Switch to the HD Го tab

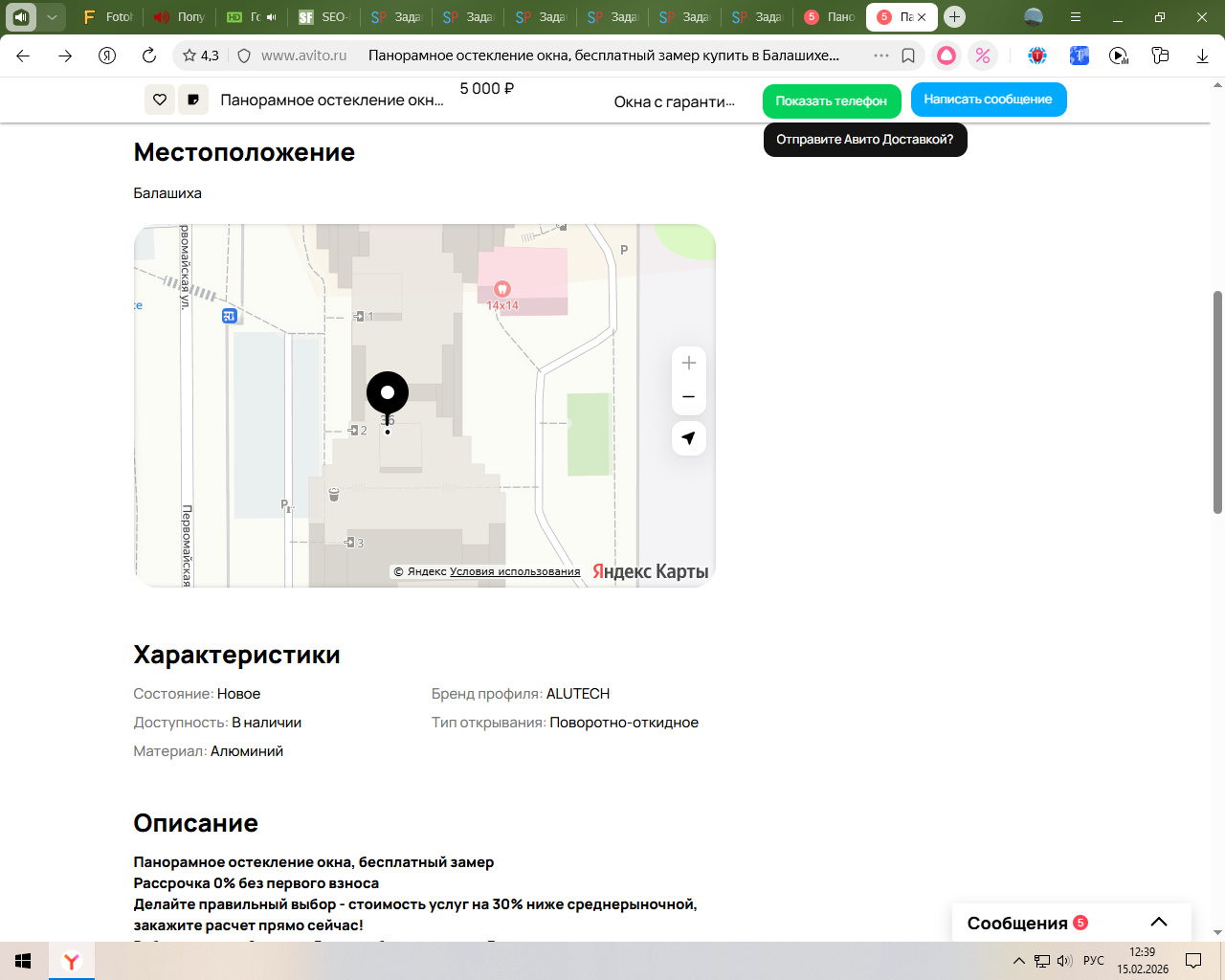[x=243, y=17]
